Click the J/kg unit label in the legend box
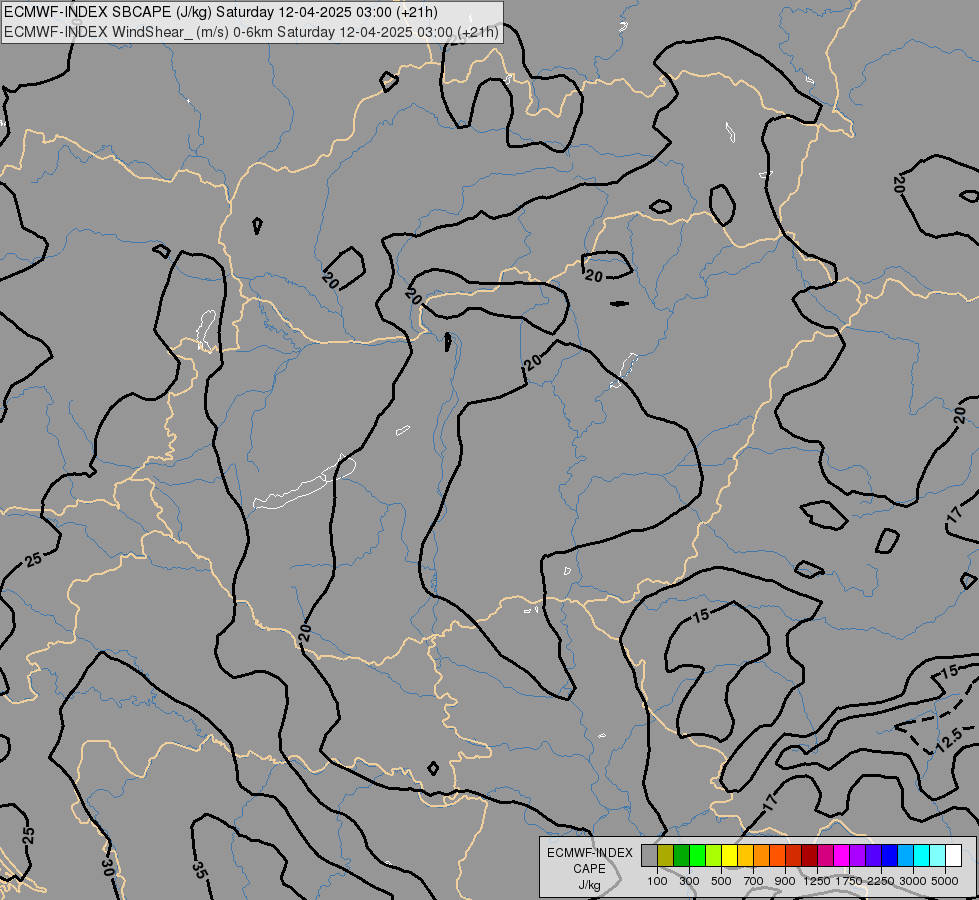 [589, 885]
